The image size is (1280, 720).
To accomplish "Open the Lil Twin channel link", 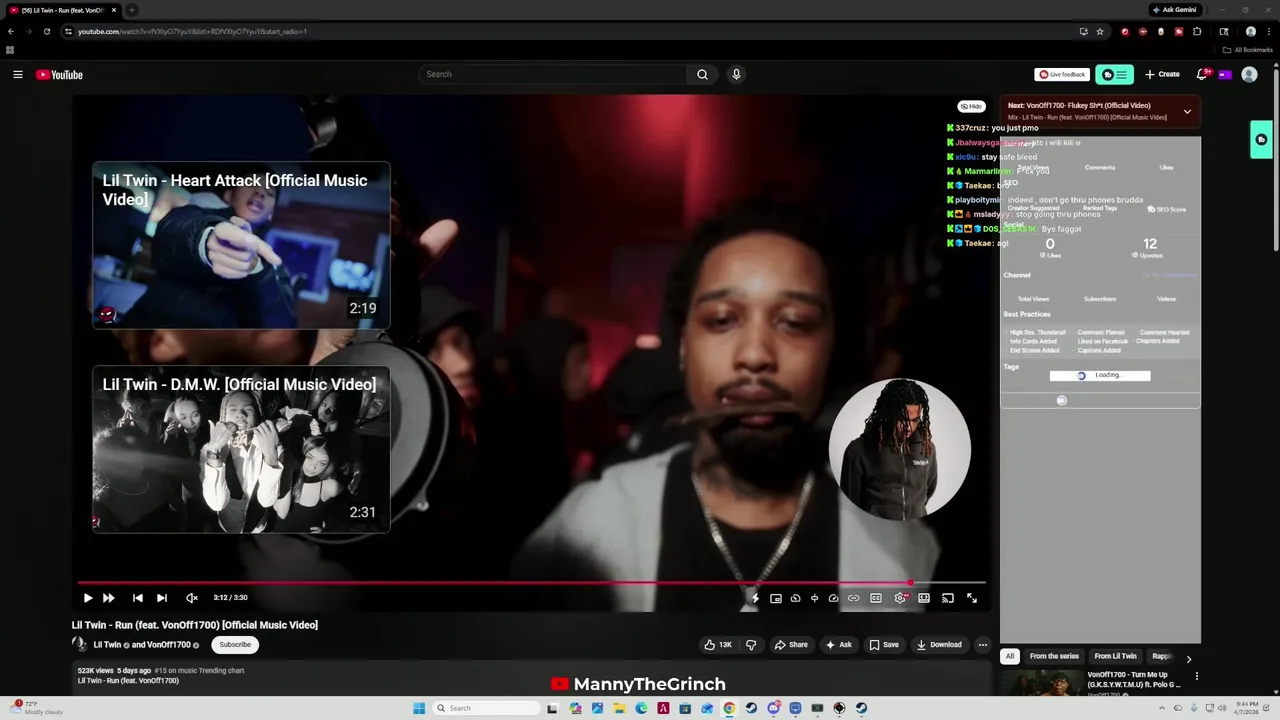I will 107,645.
